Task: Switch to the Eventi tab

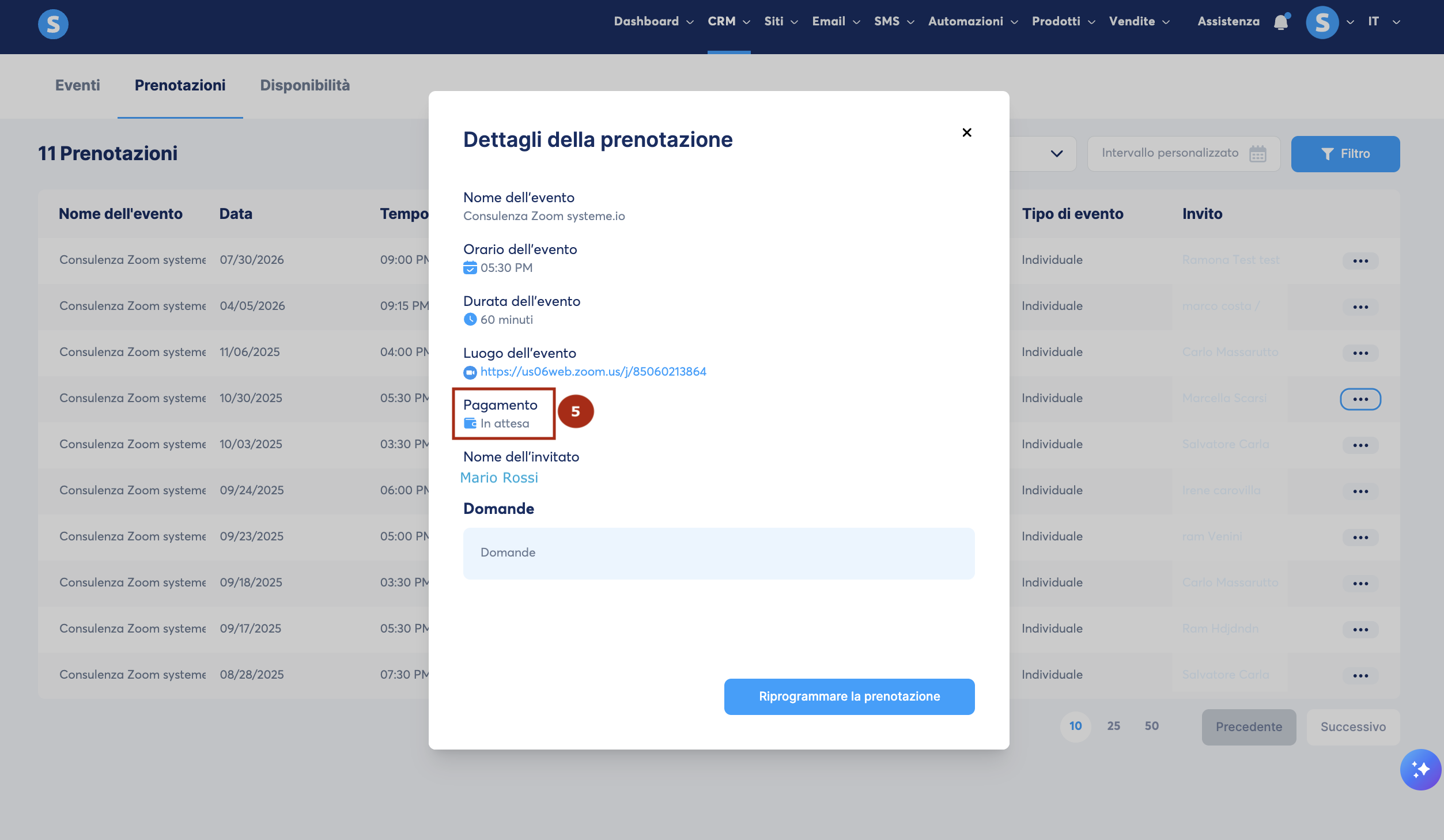Action: (77, 85)
